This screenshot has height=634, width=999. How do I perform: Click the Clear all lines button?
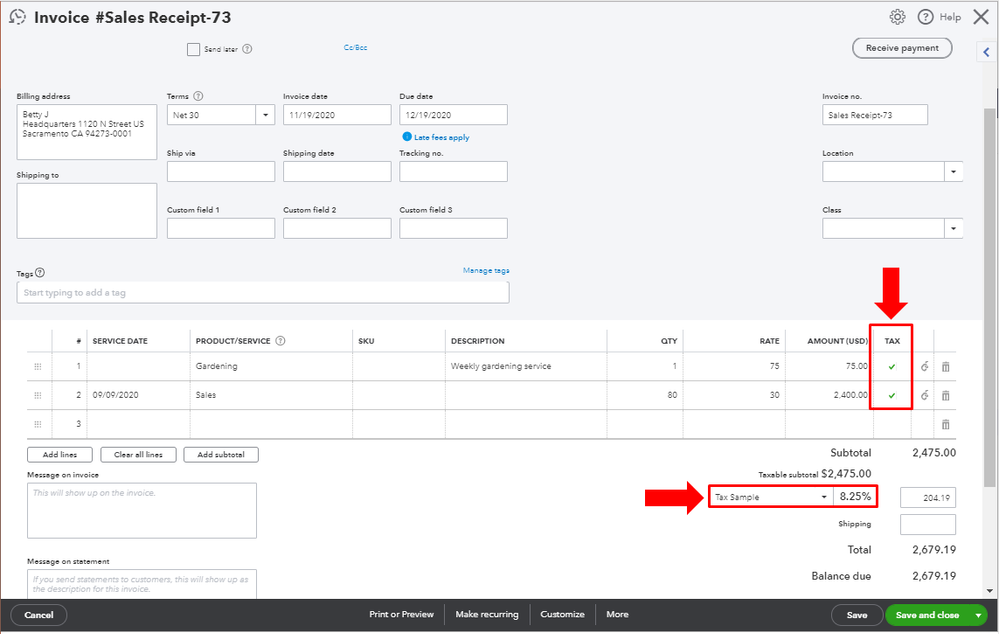pyautogui.click(x=138, y=454)
